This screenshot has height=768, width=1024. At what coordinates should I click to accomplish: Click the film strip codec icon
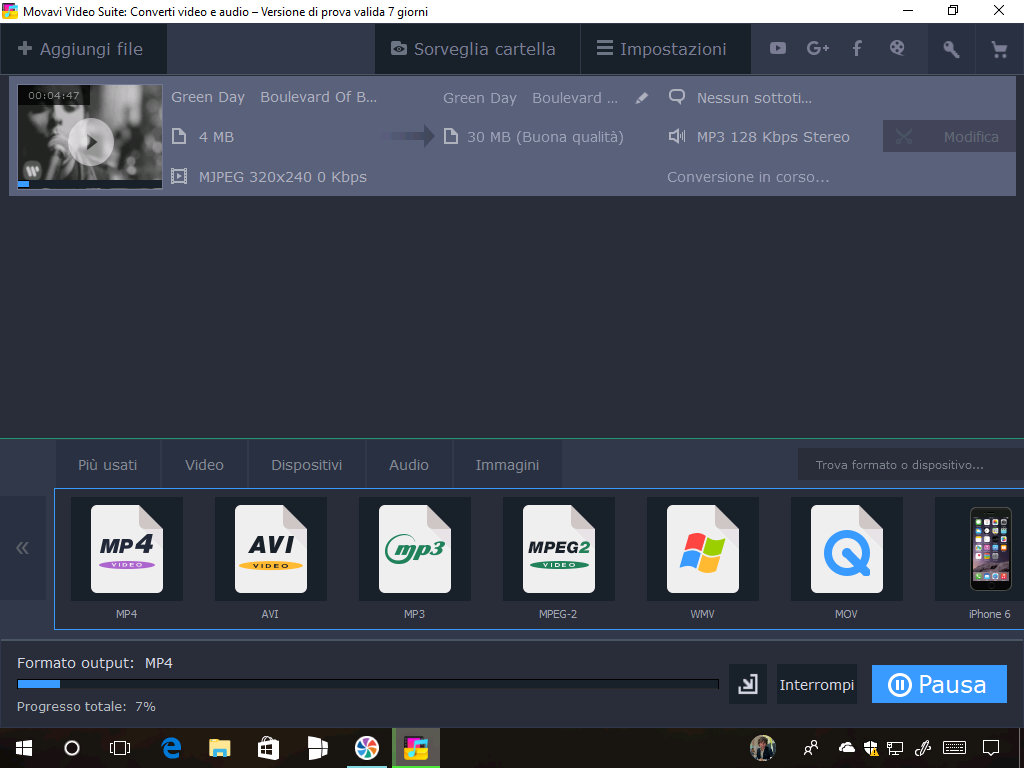pyautogui.click(x=179, y=176)
